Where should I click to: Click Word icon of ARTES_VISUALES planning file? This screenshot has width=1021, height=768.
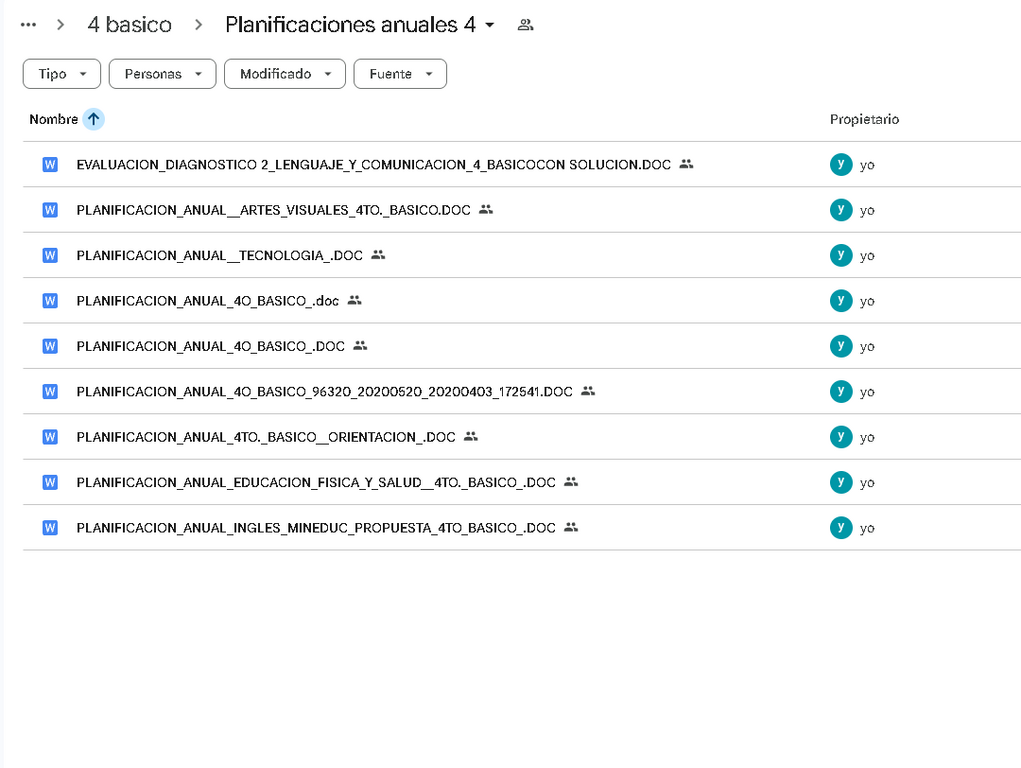point(50,210)
